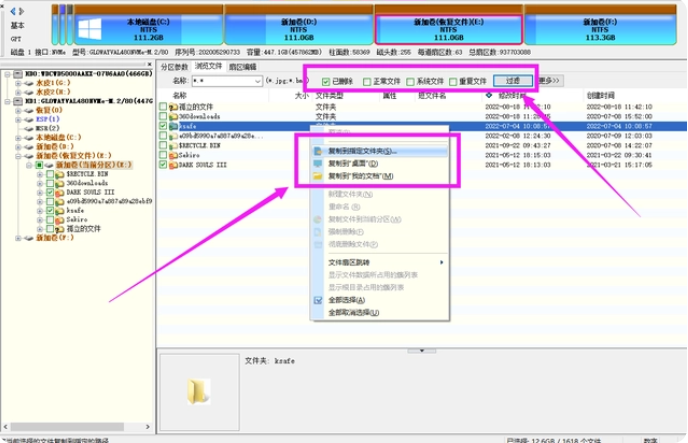Enable the 系统文件 filter checkbox
The height and width of the screenshot is (443, 688).
point(409,81)
